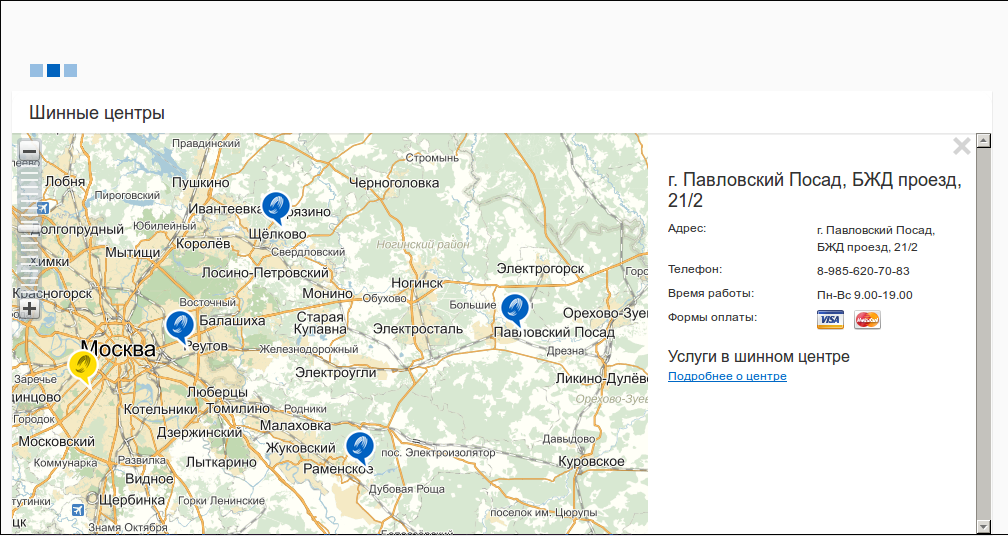Screen dimensions: 1008x536
Task: Click the map zoom out minus button
Action: tap(30, 152)
